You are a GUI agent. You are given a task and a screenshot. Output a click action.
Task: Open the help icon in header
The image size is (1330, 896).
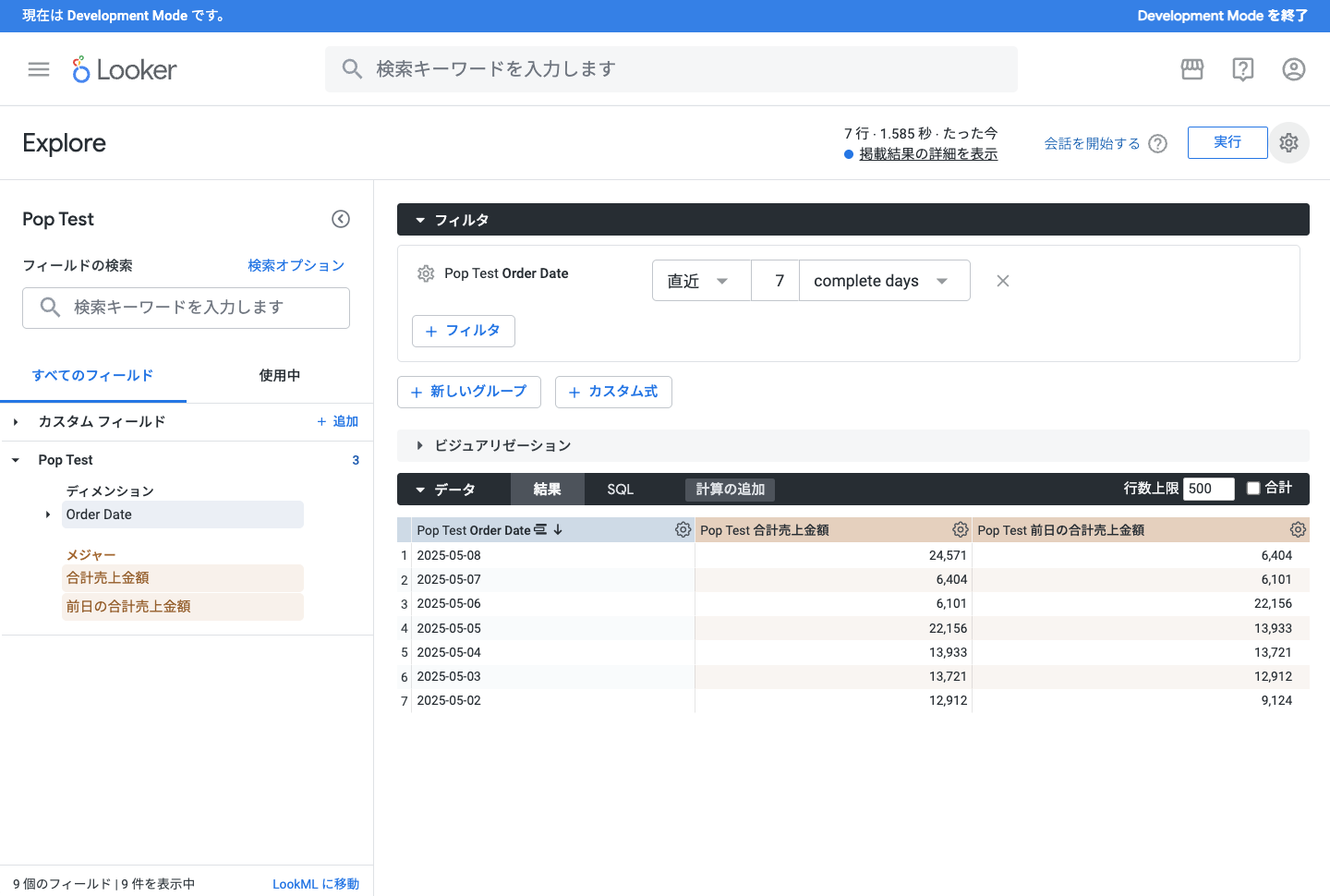tap(1243, 69)
